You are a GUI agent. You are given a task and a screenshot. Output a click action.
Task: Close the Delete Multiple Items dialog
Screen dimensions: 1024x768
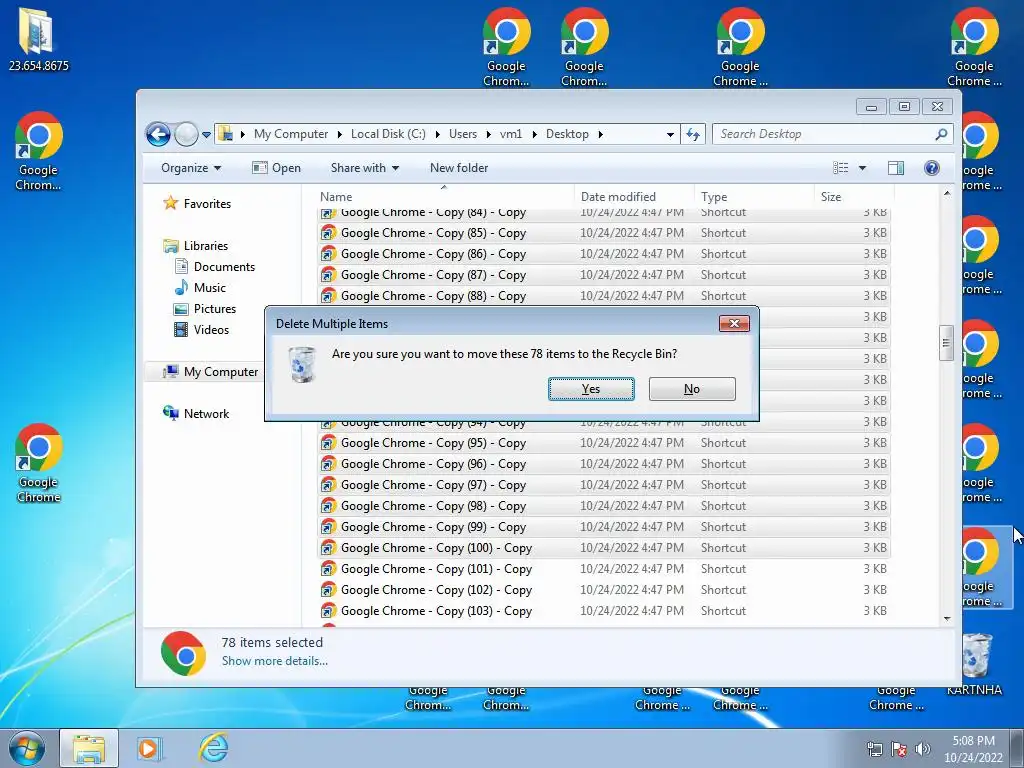click(734, 323)
